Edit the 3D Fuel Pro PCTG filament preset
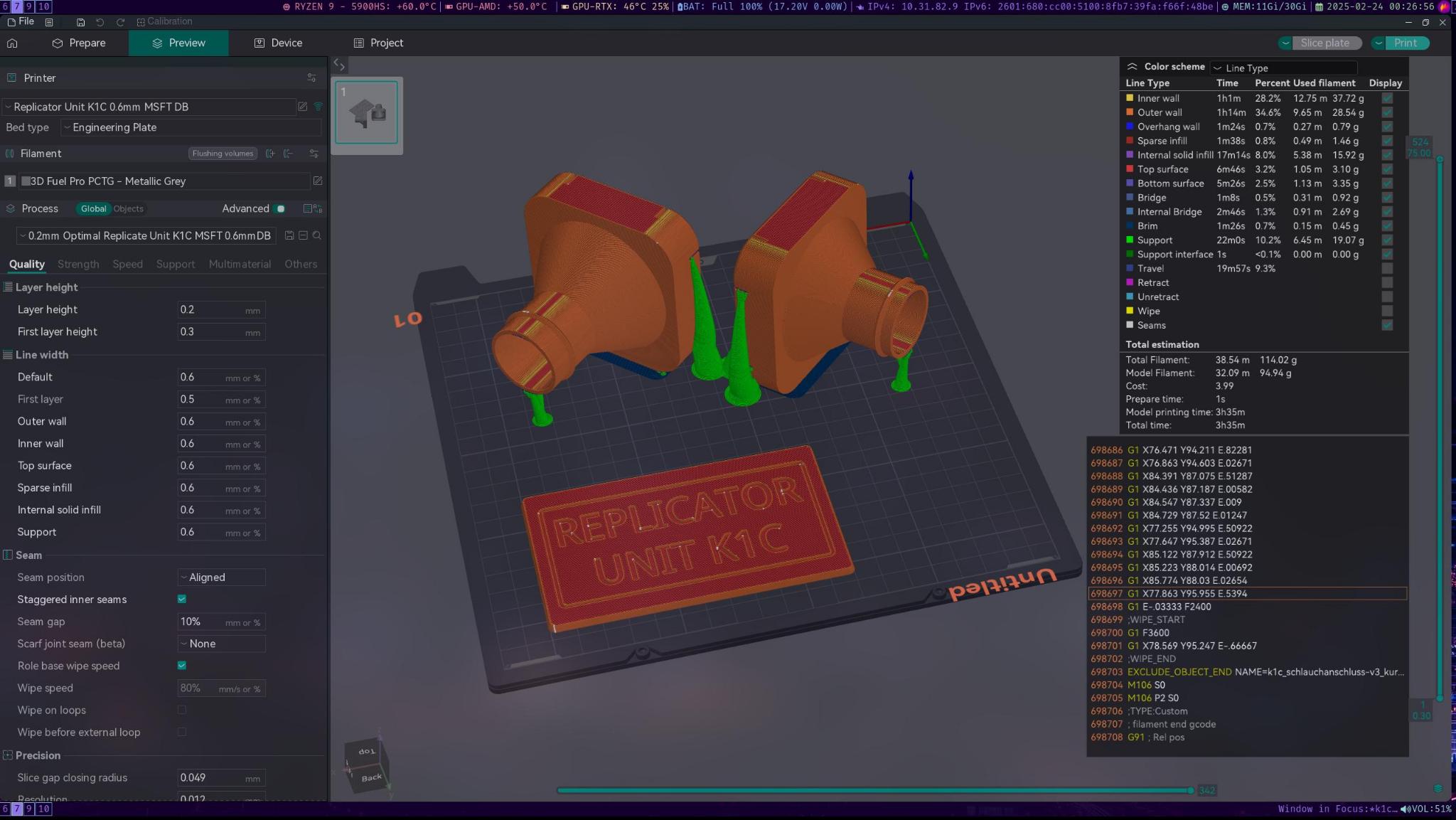Screen dimensions: 1456x820 318,181
